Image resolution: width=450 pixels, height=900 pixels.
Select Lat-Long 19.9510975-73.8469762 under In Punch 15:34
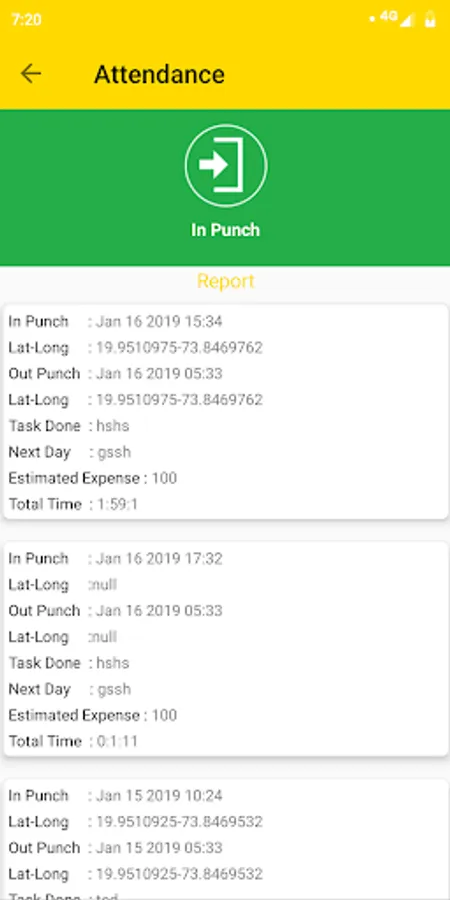[x=135, y=348]
